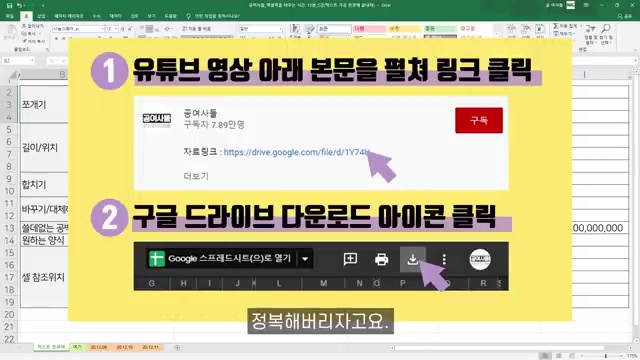
Task: Open the number format dropdown
Action: point(280,29)
